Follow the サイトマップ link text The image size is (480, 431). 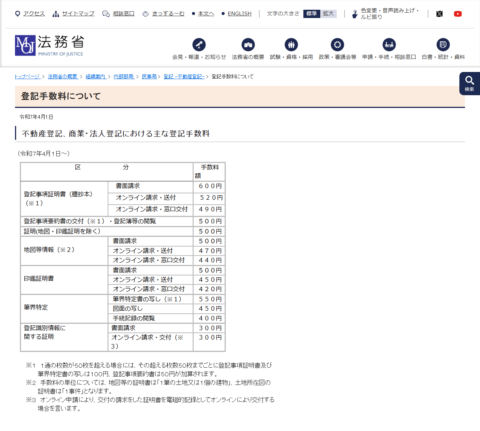pyautogui.click(x=78, y=14)
